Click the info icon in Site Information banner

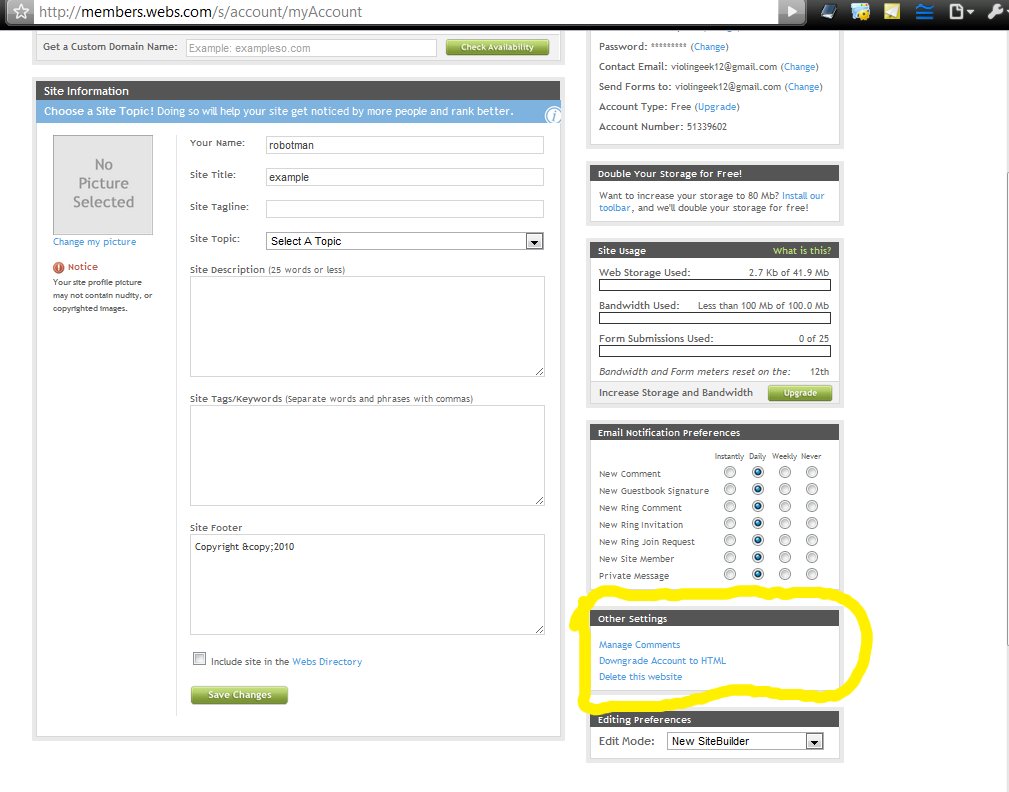click(x=553, y=115)
